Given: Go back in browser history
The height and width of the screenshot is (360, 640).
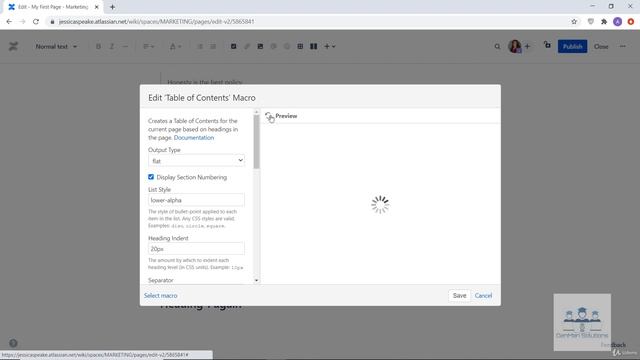Looking at the screenshot, I should pyautogui.click(x=9, y=22).
